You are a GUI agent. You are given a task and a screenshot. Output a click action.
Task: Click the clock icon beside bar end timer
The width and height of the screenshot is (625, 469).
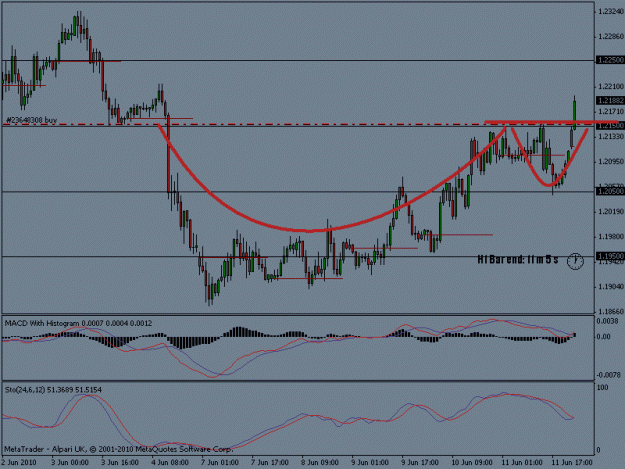(x=575, y=261)
